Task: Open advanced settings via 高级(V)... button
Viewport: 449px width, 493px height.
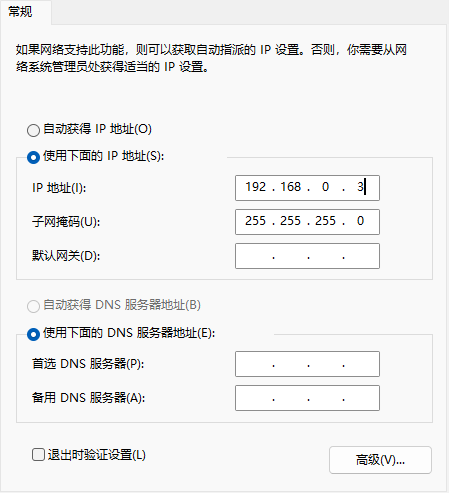Action: click(380, 460)
